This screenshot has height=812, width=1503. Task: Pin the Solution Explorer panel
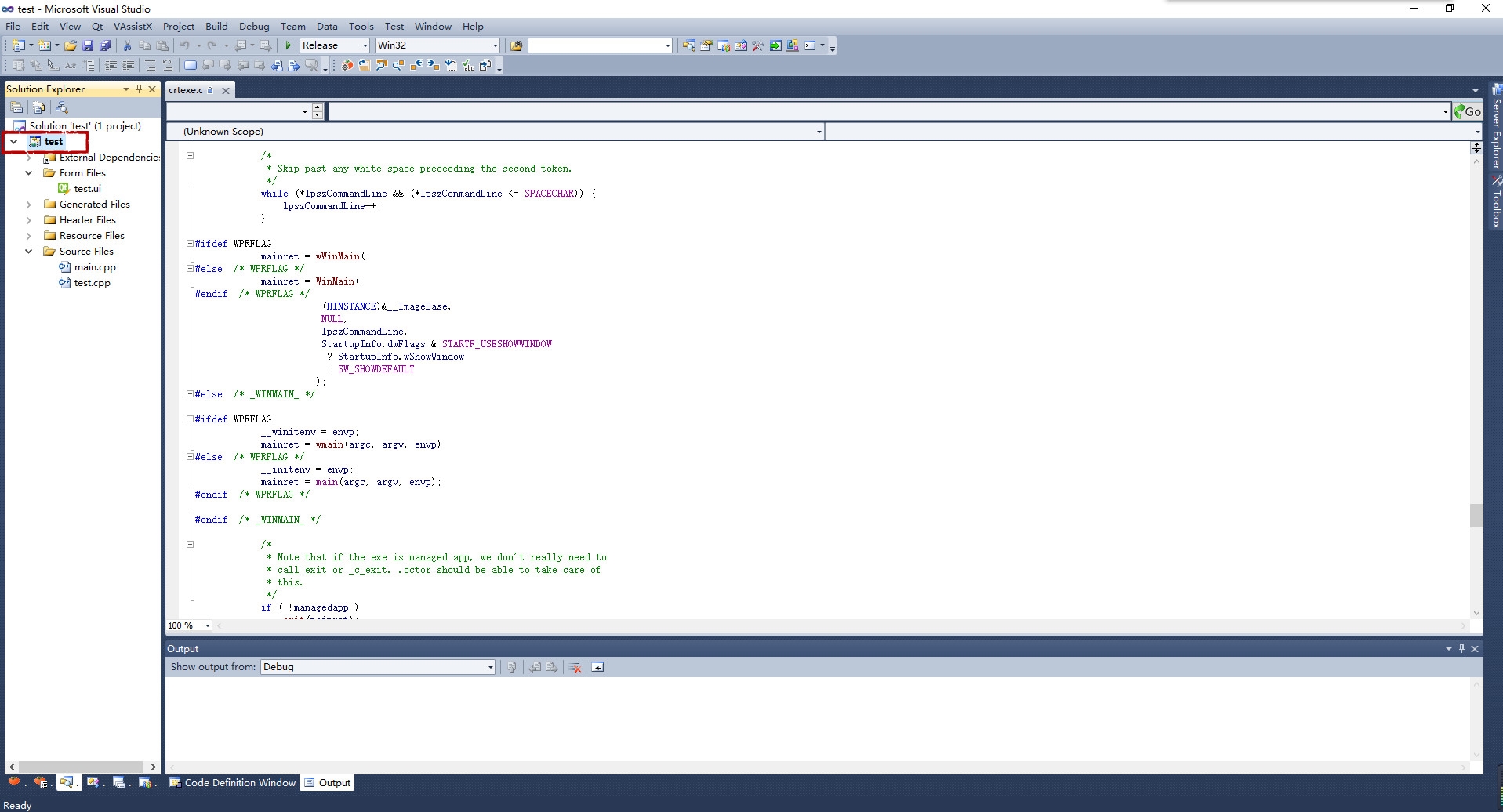[x=139, y=89]
